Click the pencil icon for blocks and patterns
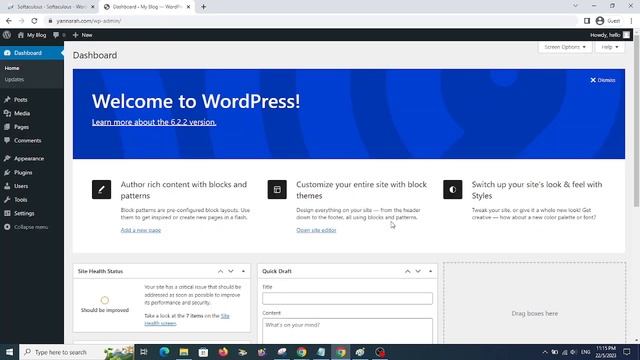 (102, 189)
